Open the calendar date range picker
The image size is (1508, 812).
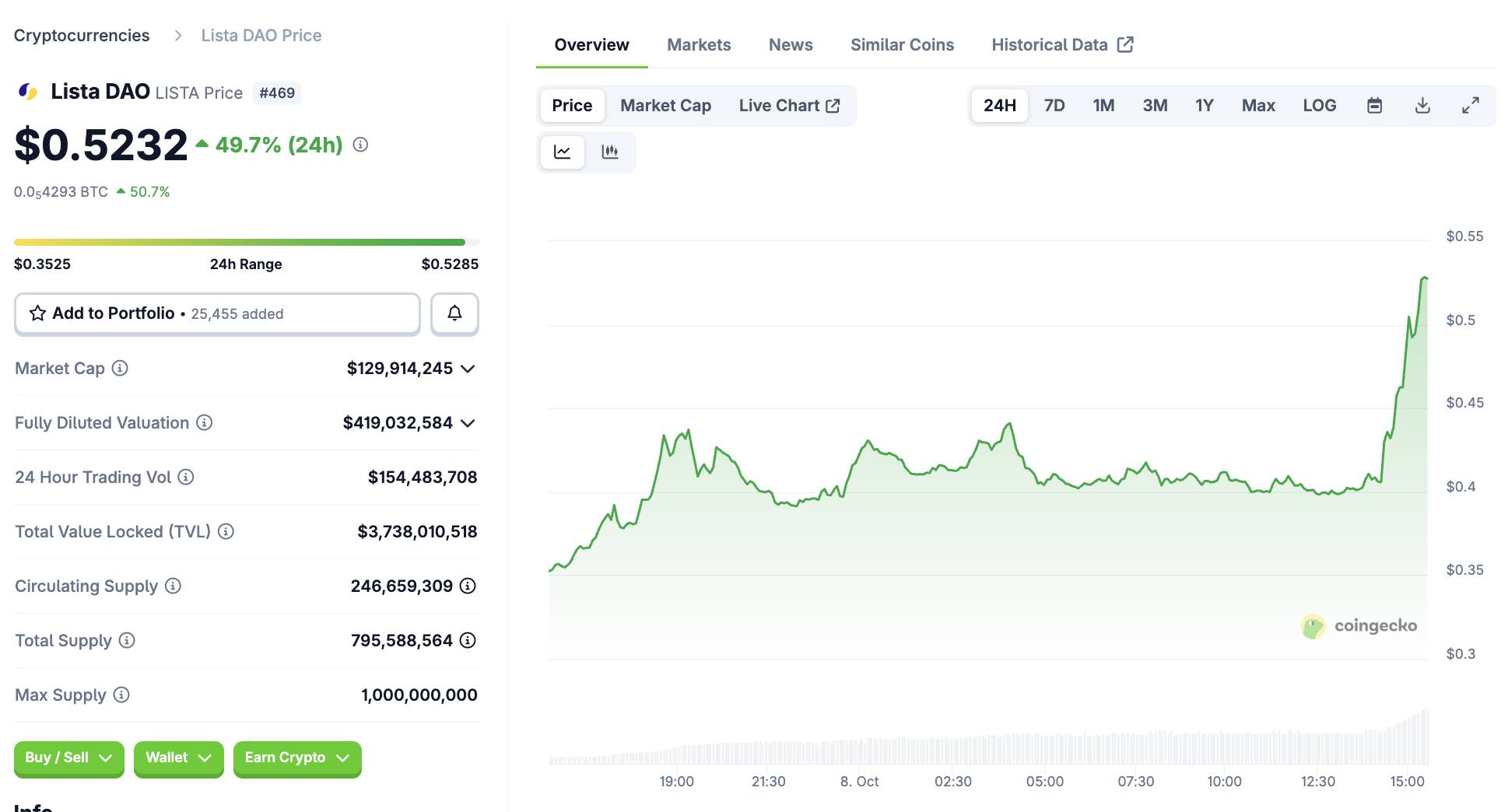[x=1374, y=106]
